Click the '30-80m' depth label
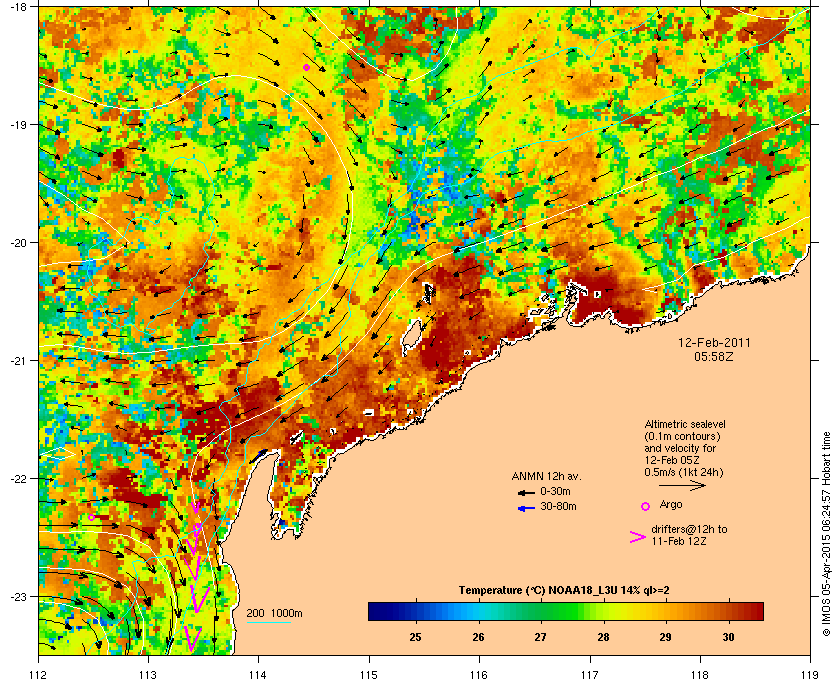The height and width of the screenshot is (680, 840). [558, 506]
